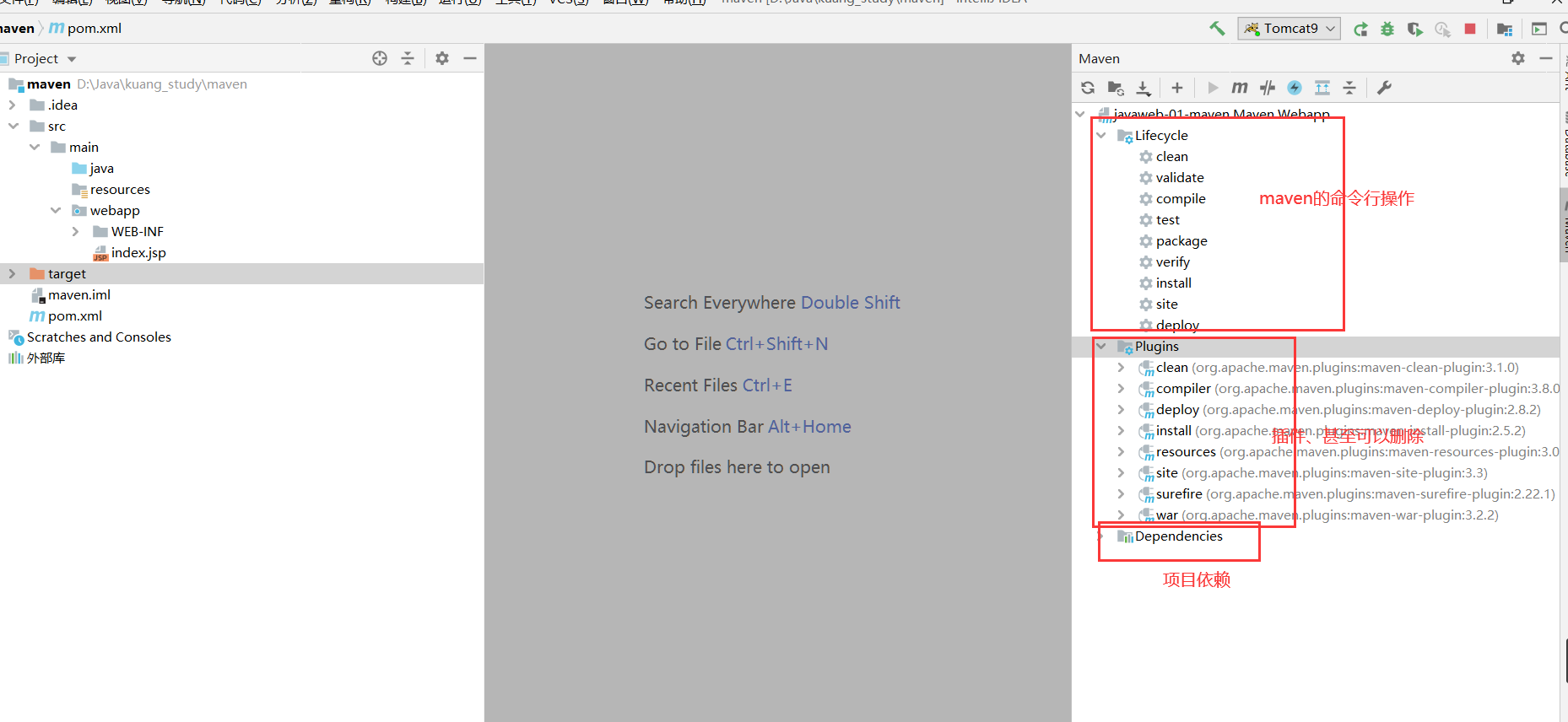Select the compile lifecycle phase
This screenshot has width=1568, height=722.
1172,199
